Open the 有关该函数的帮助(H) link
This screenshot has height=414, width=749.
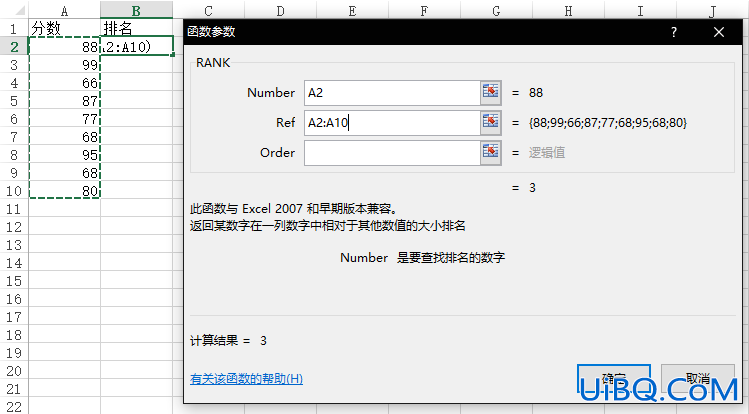point(246,379)
